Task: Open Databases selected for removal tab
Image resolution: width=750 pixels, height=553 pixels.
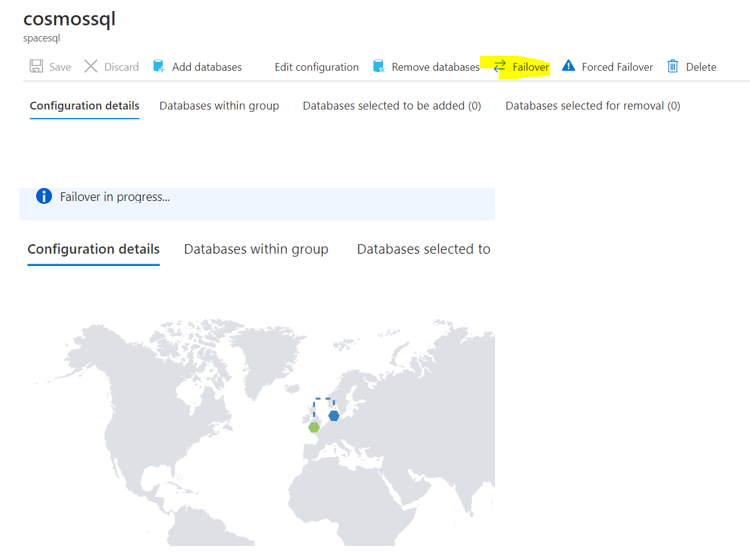Action: point(592,106)
